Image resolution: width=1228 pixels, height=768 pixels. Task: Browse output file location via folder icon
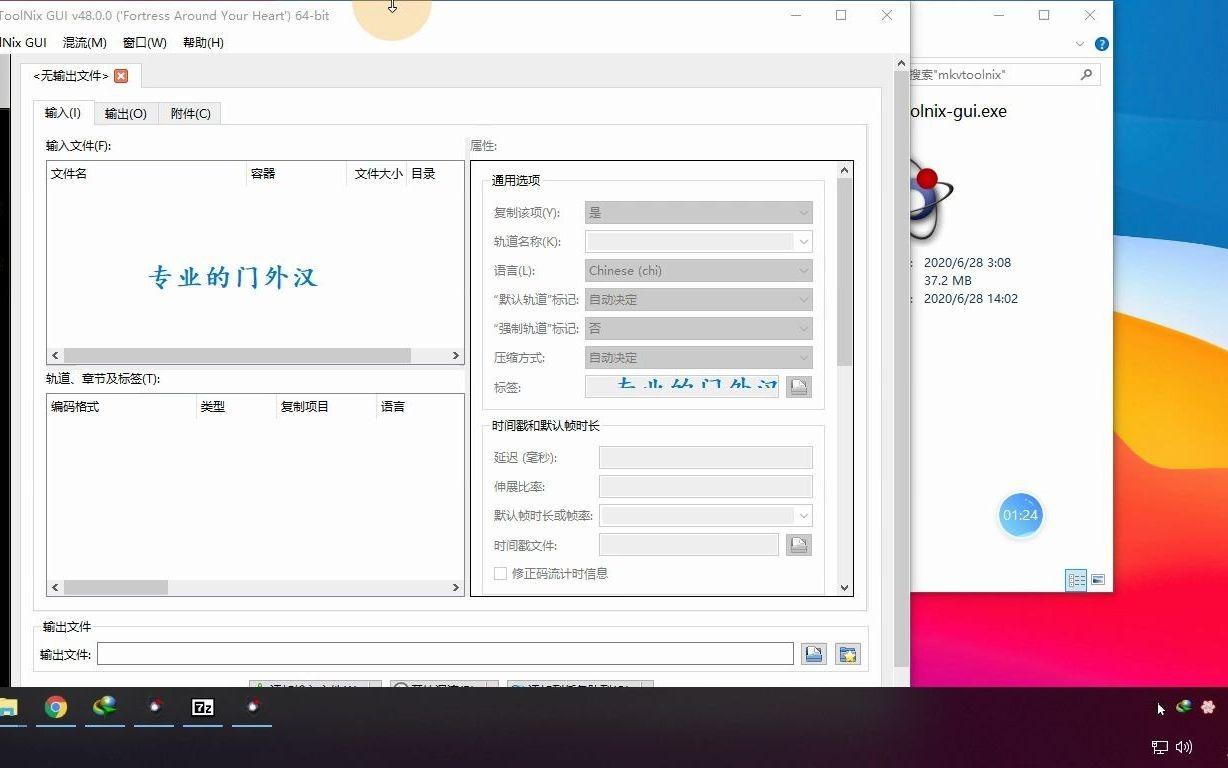pyautogui.click(x=813, y=653)
